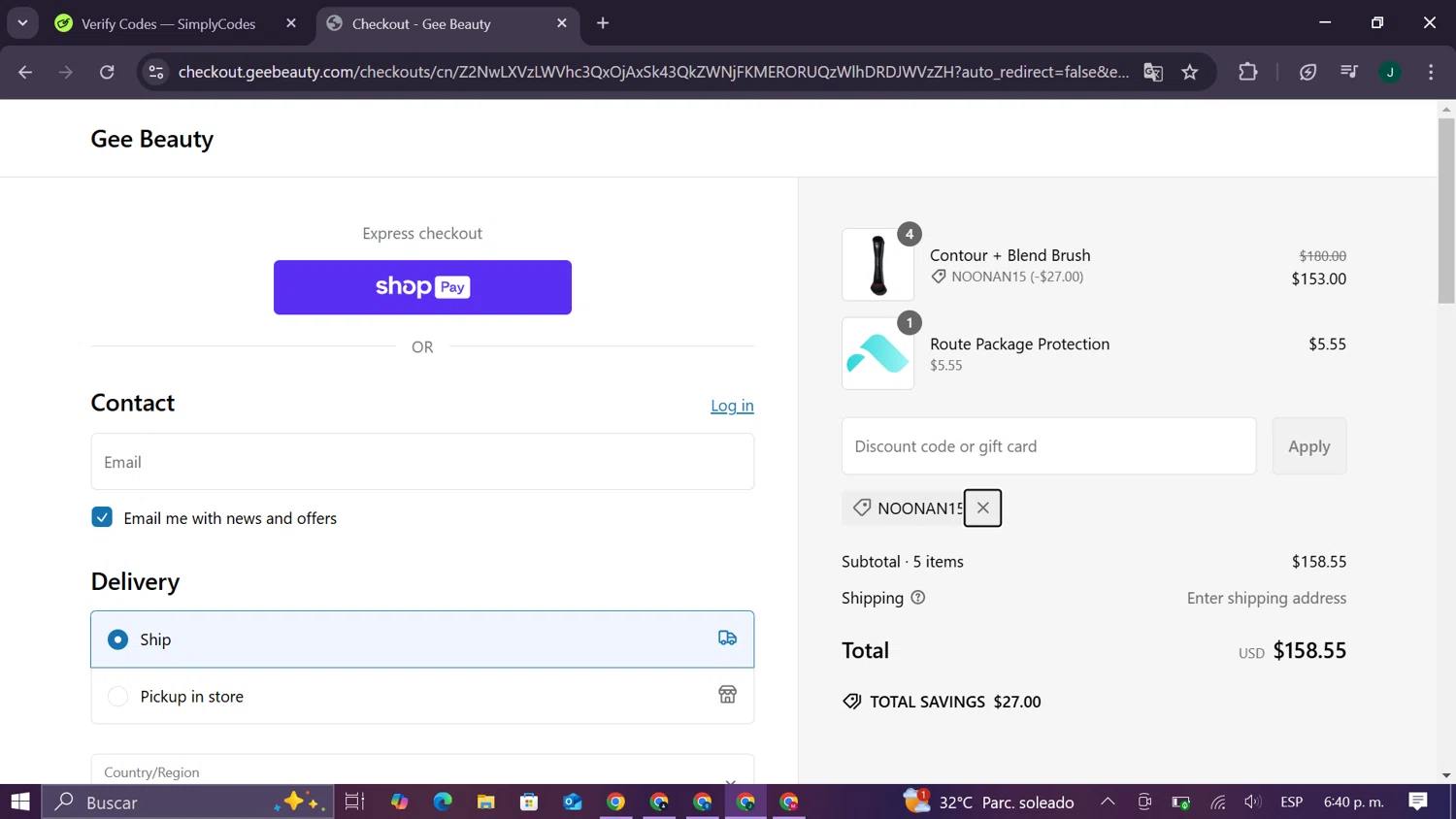The width and height of the screenshot is (1456, 819).
Task: Click the Discount code or gift card field
Action: (1048, 446)
